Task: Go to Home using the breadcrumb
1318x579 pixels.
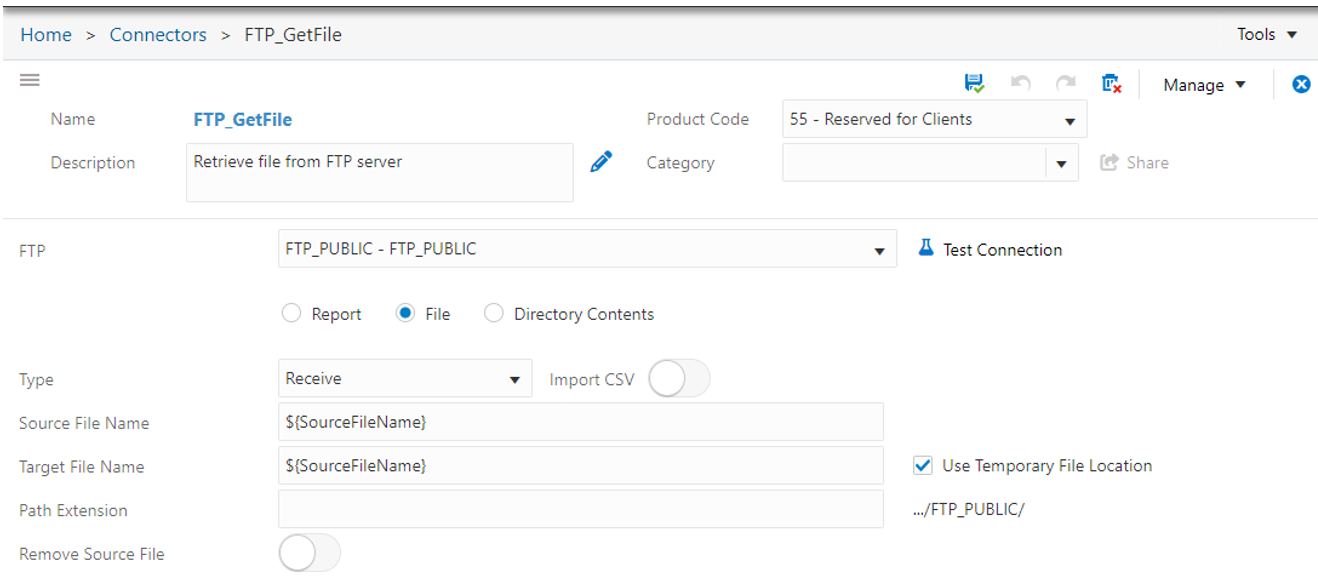Action: 46,33
